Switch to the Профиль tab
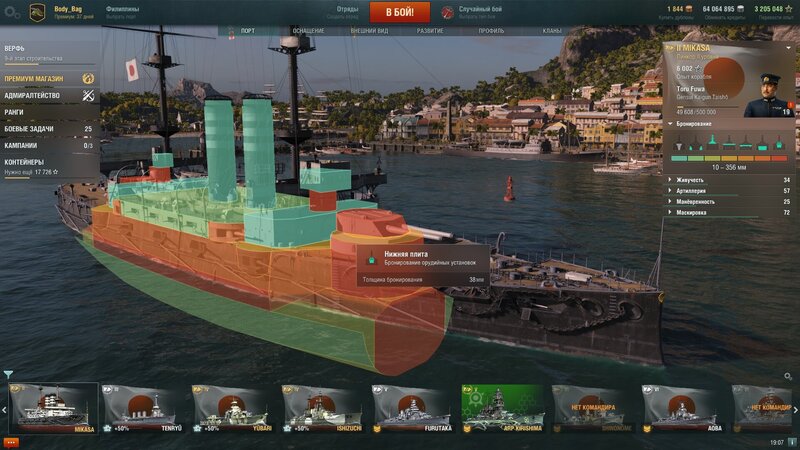This screenshot has height=450, width=800. pos(491,31)
